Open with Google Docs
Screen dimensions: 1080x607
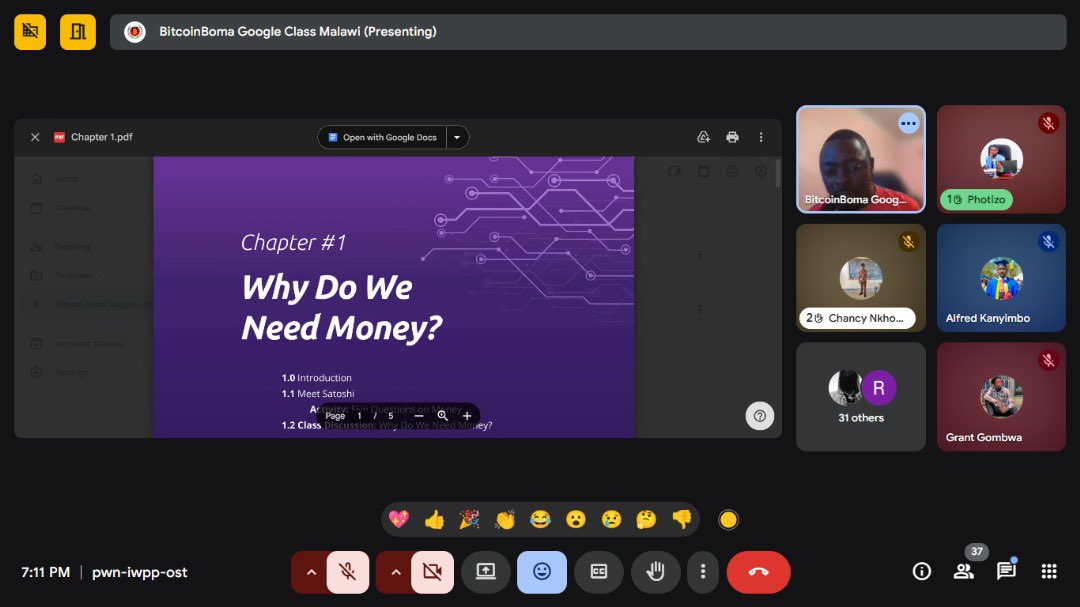[x=383, y=137]
